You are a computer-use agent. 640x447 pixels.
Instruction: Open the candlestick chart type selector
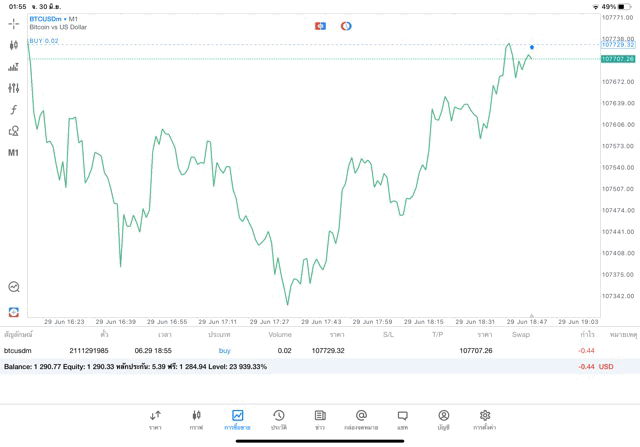14,45
